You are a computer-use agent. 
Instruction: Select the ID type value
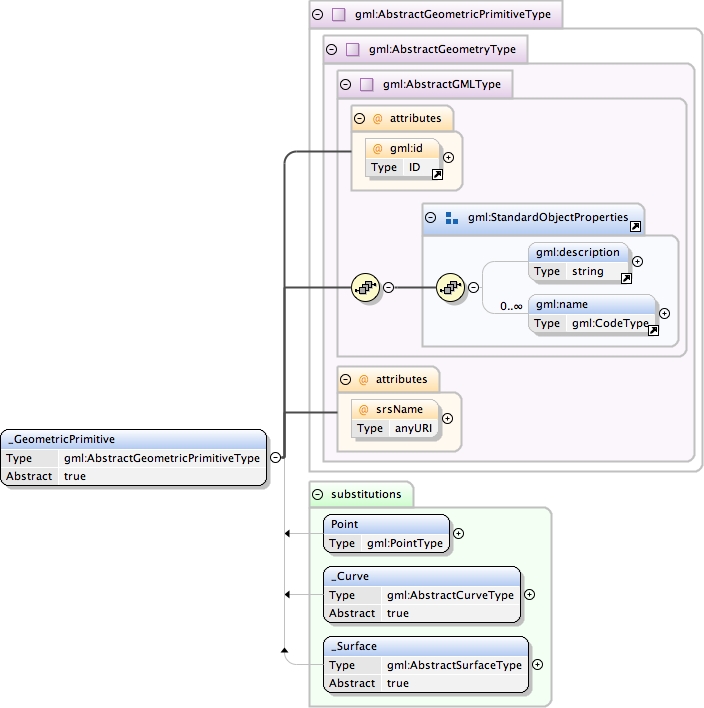click(415, 168)
